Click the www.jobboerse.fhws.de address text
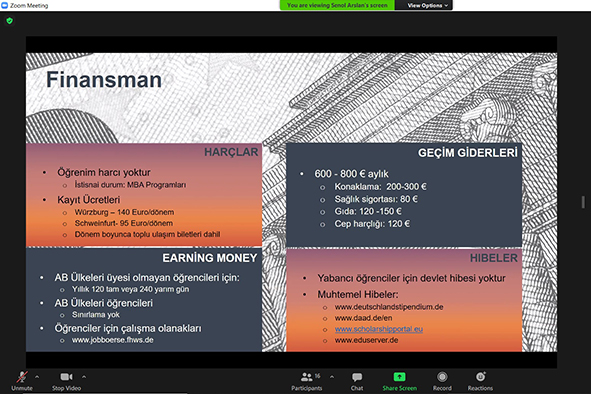The width and height of the screenshot is (591, 394). click(113, 340)
